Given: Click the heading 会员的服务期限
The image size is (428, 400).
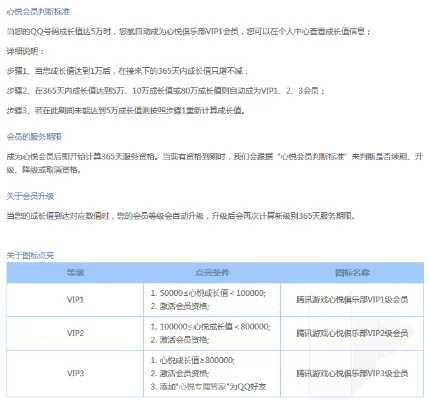Looking at the screenshot, I should point(34,137).
